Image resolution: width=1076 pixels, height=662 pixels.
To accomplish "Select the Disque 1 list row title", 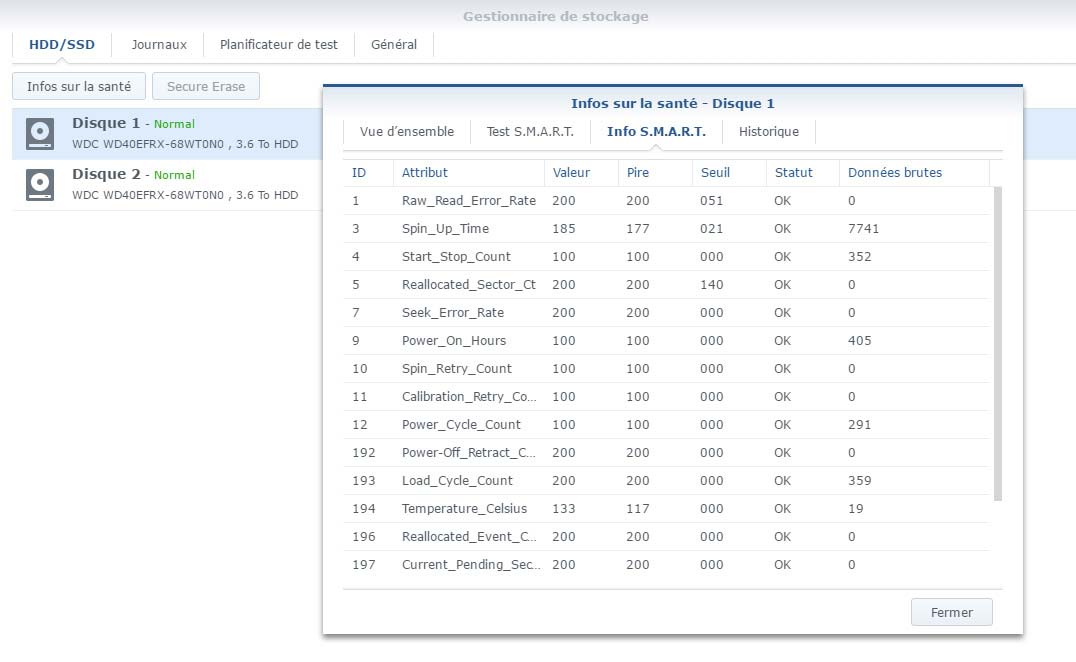I will pos(106,123).
